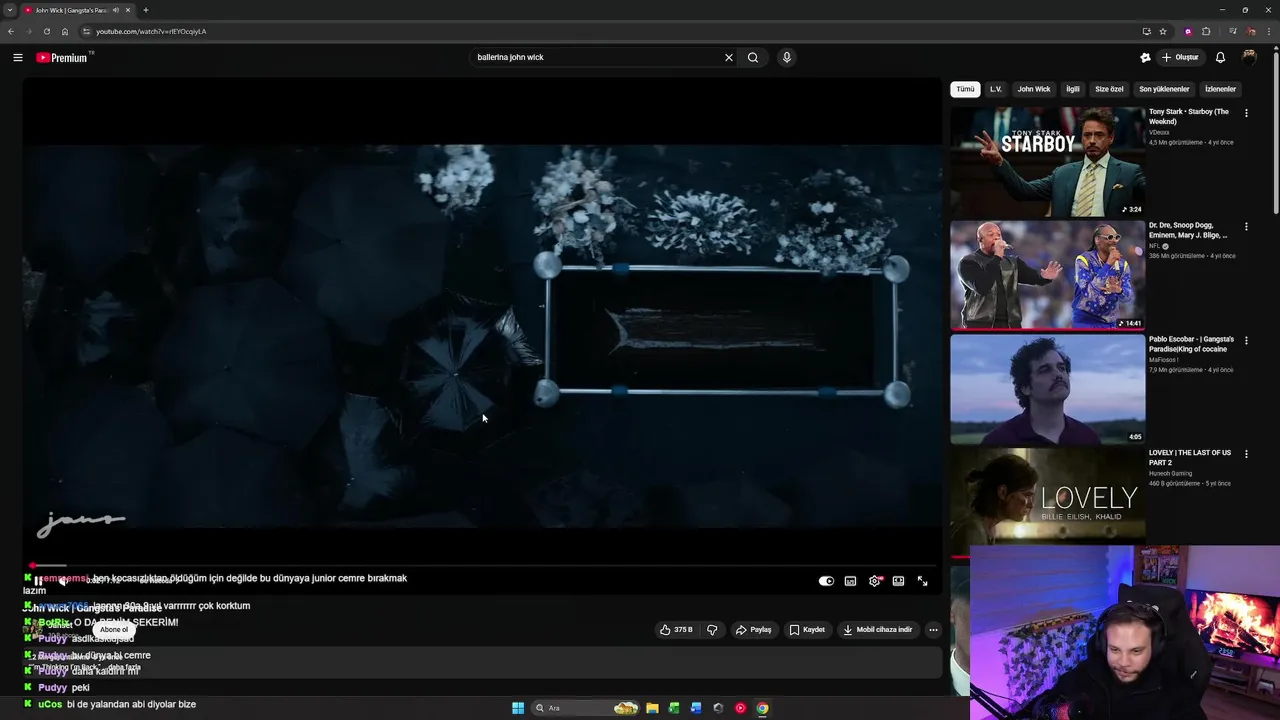
Task: Clear the search box with the X
Action: point(729,58)
